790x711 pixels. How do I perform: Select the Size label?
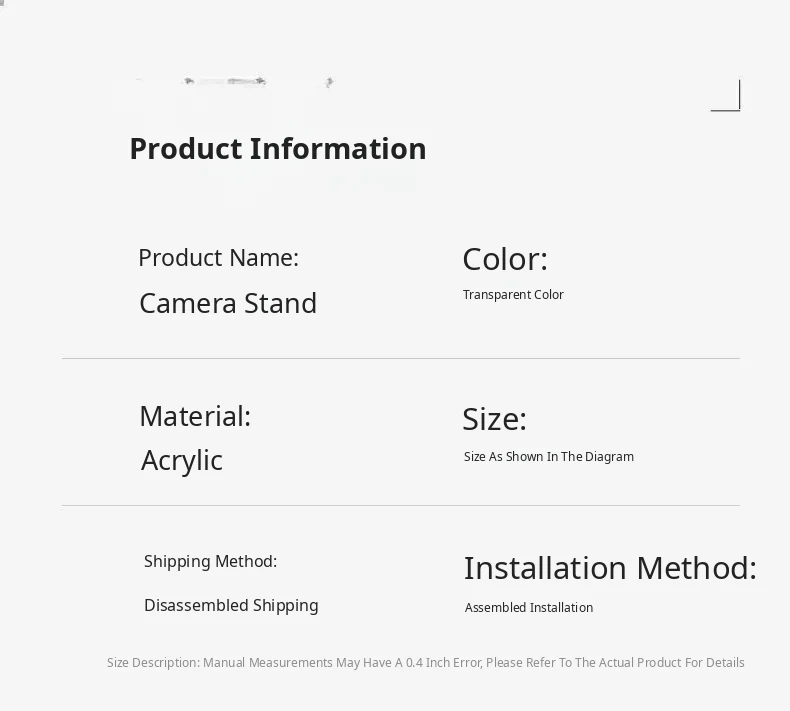point(494,419)
